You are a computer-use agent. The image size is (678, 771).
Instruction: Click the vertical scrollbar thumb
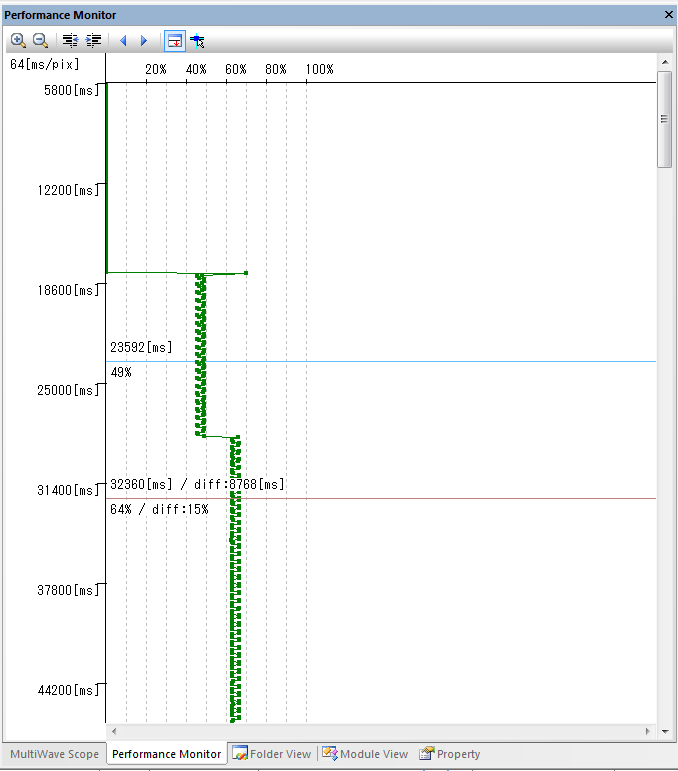[x=666, y=118]
